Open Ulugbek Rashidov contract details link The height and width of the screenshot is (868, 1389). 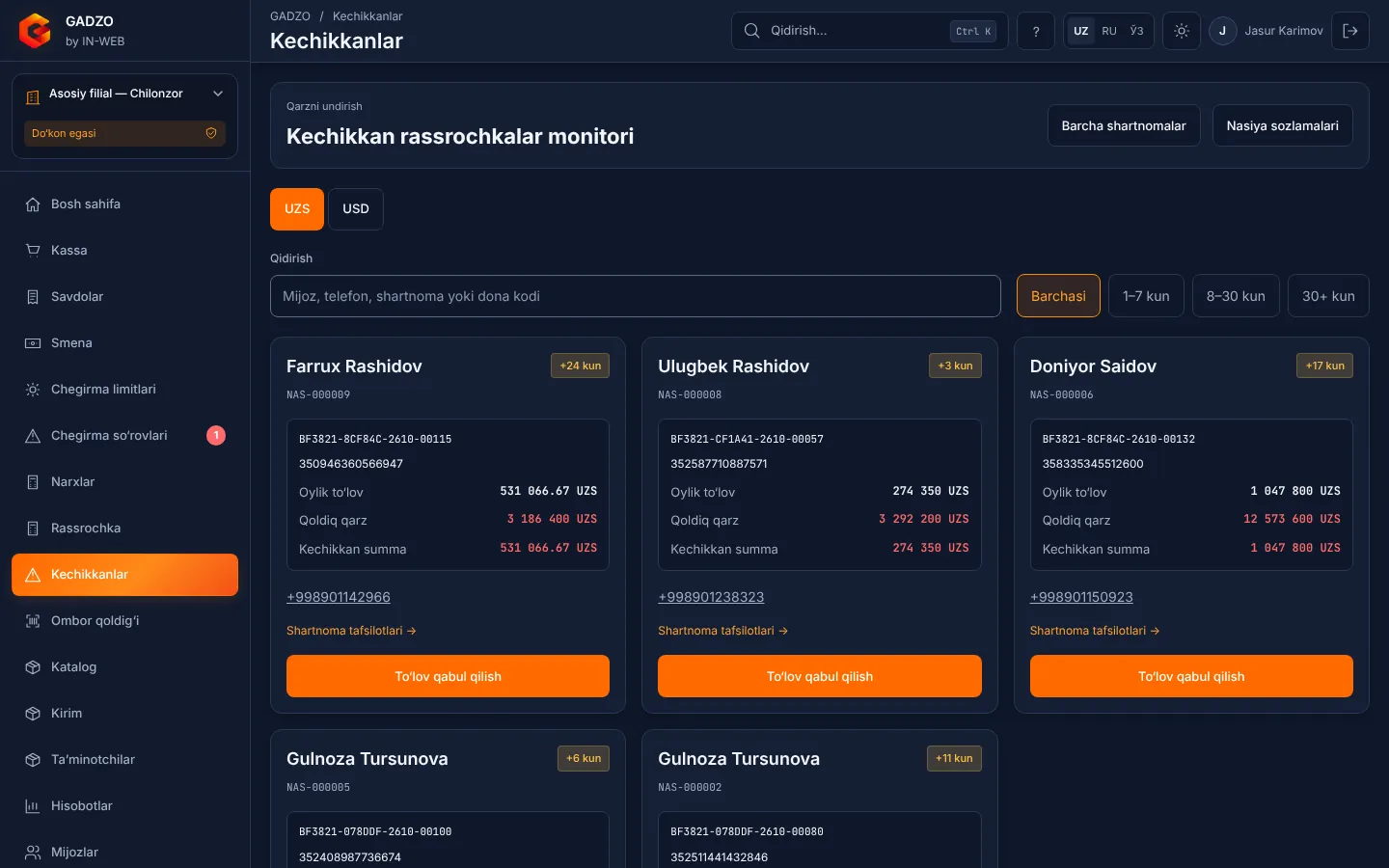(x=722, y=631)
